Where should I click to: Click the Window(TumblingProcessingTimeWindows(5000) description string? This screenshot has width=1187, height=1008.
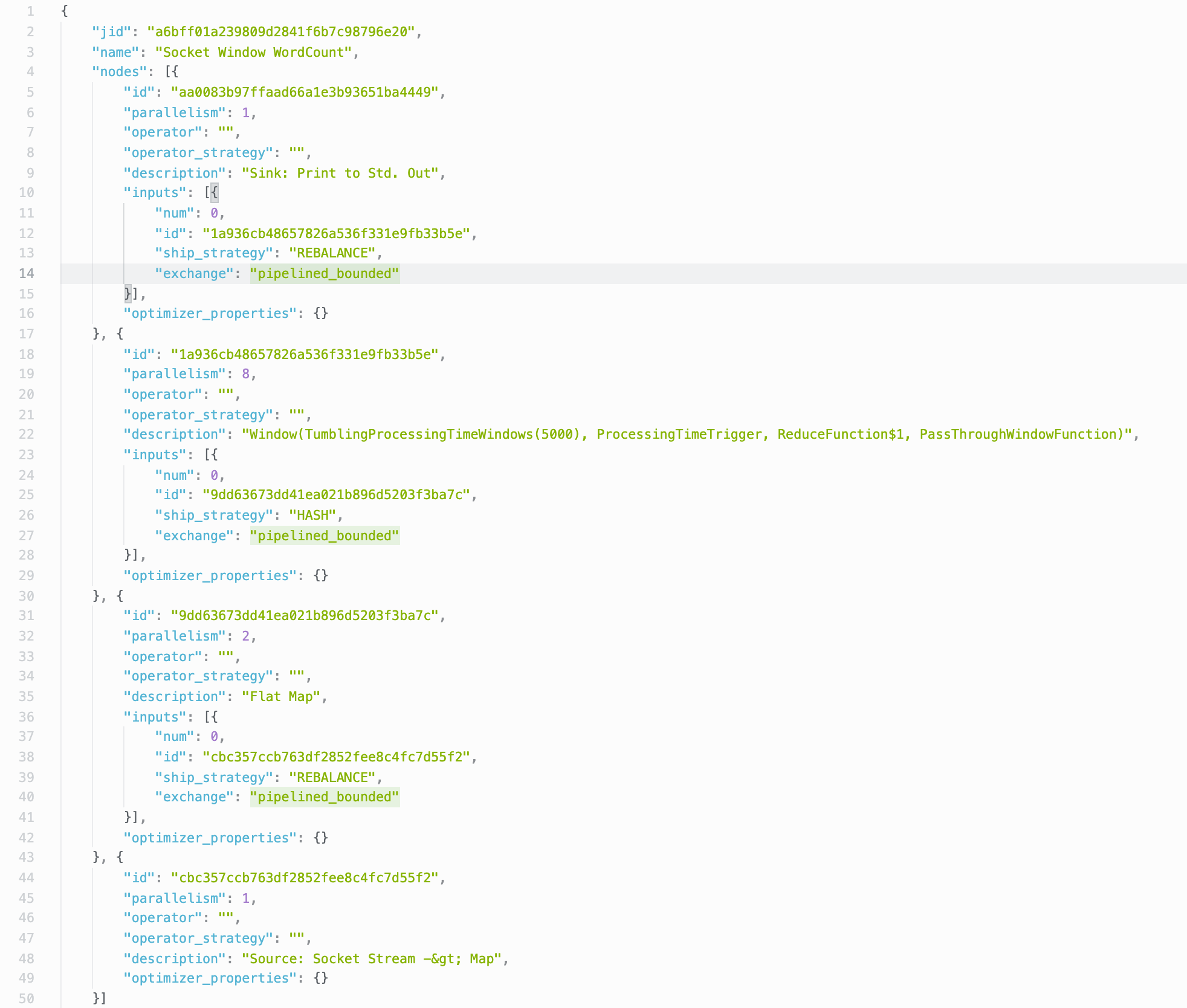tap(687, 435)
